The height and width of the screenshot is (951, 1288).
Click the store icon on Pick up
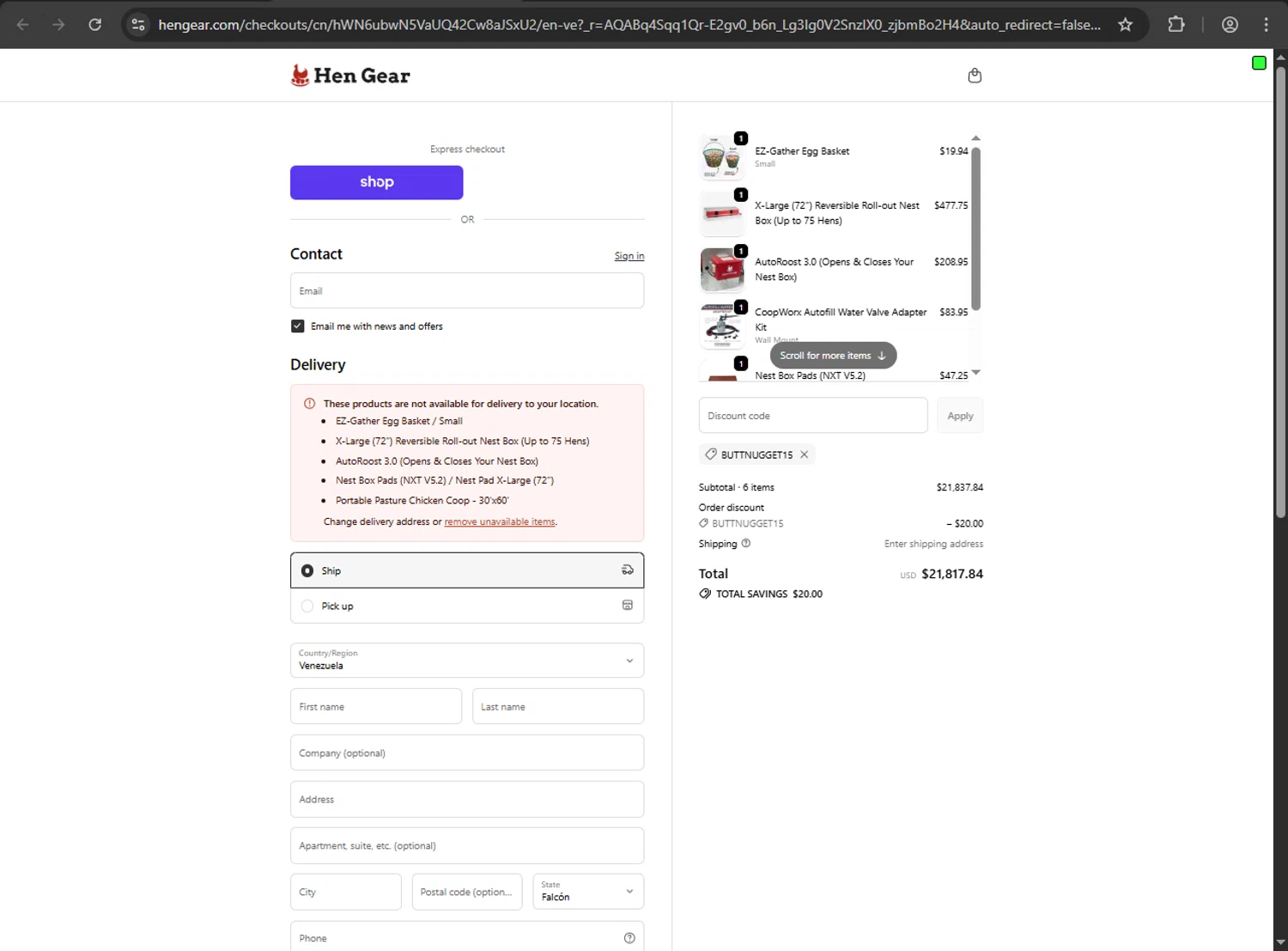click(x=628, y=605)
